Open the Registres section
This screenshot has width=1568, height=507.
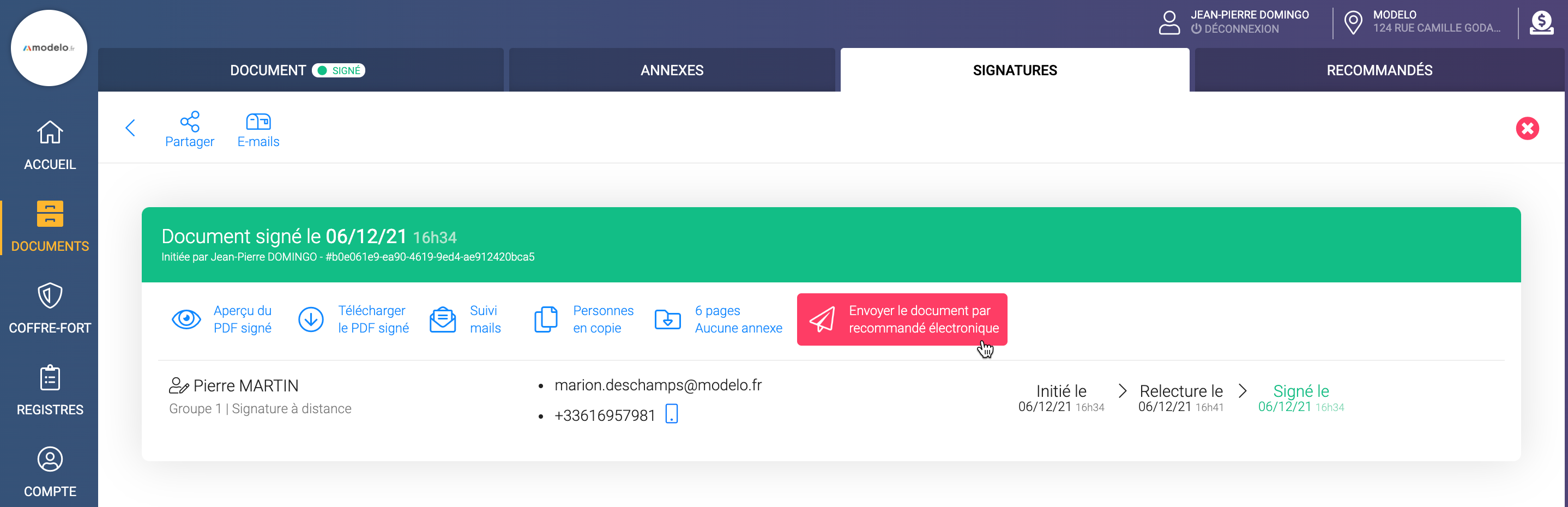coord(50,390)
